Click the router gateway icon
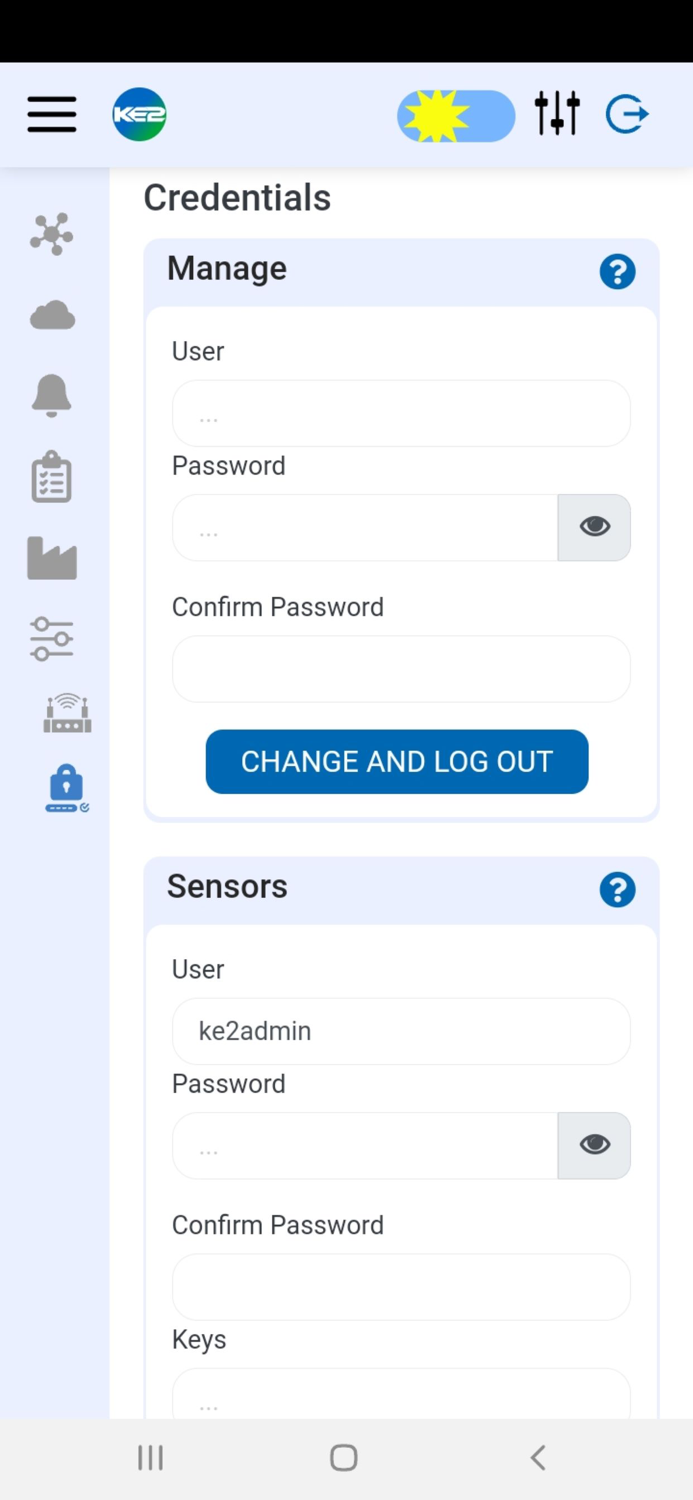This screenshot has width=693, height=1500. click(66, 712)
